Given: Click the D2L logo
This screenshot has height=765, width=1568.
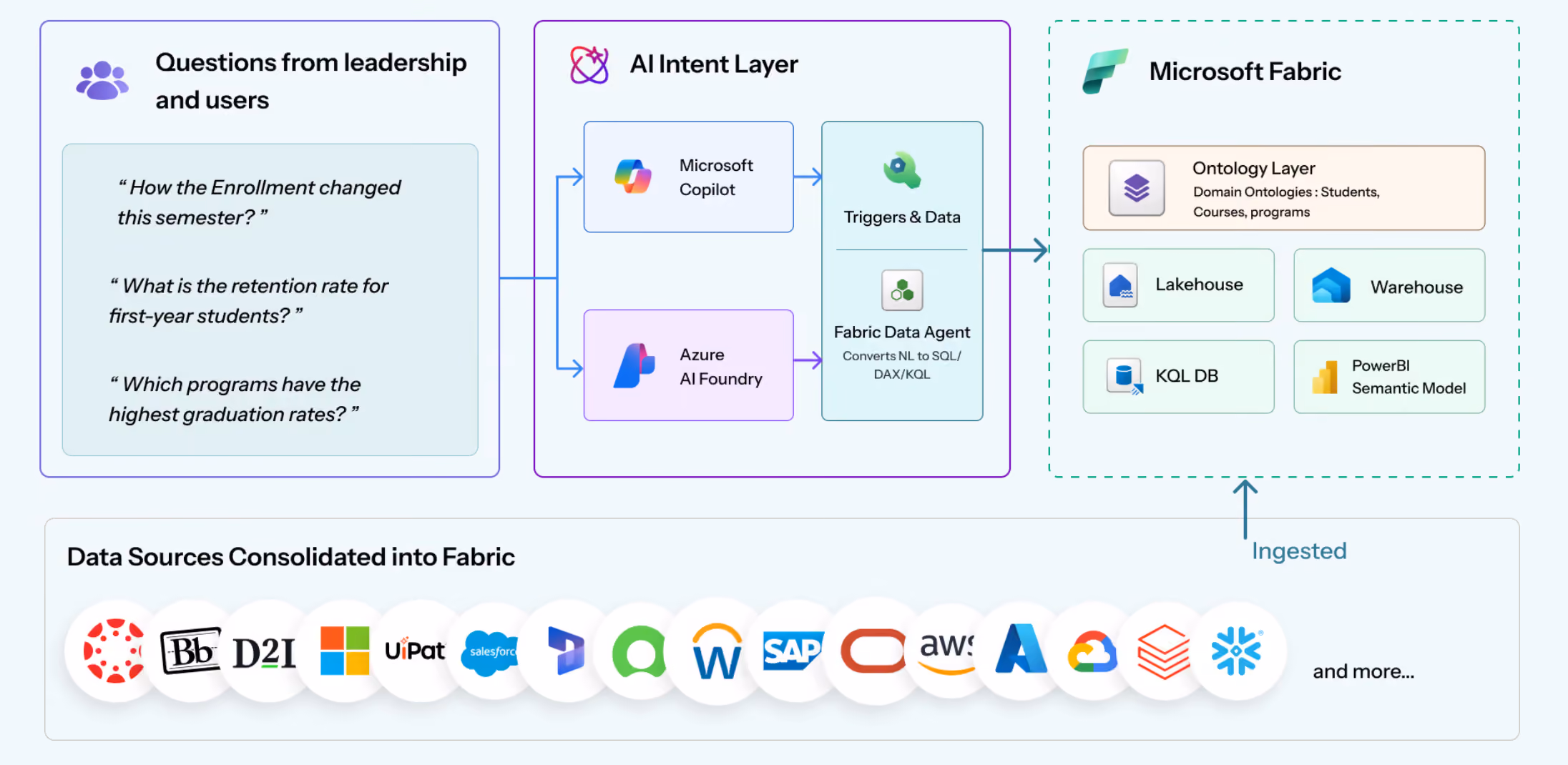Looking at the screenshot, I should click(x=265, y=652).
